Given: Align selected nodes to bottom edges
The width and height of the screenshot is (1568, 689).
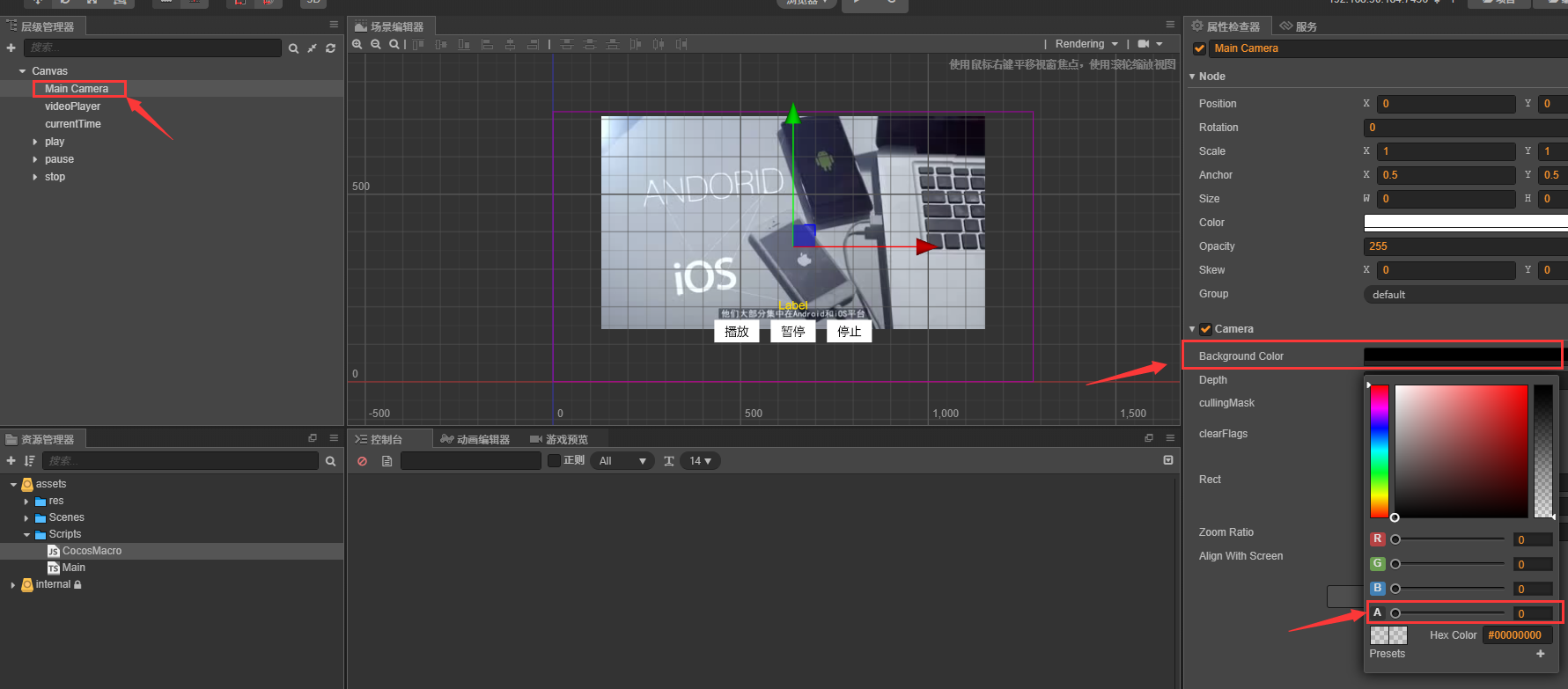Looking at the screenshot, I should (464, 44).
